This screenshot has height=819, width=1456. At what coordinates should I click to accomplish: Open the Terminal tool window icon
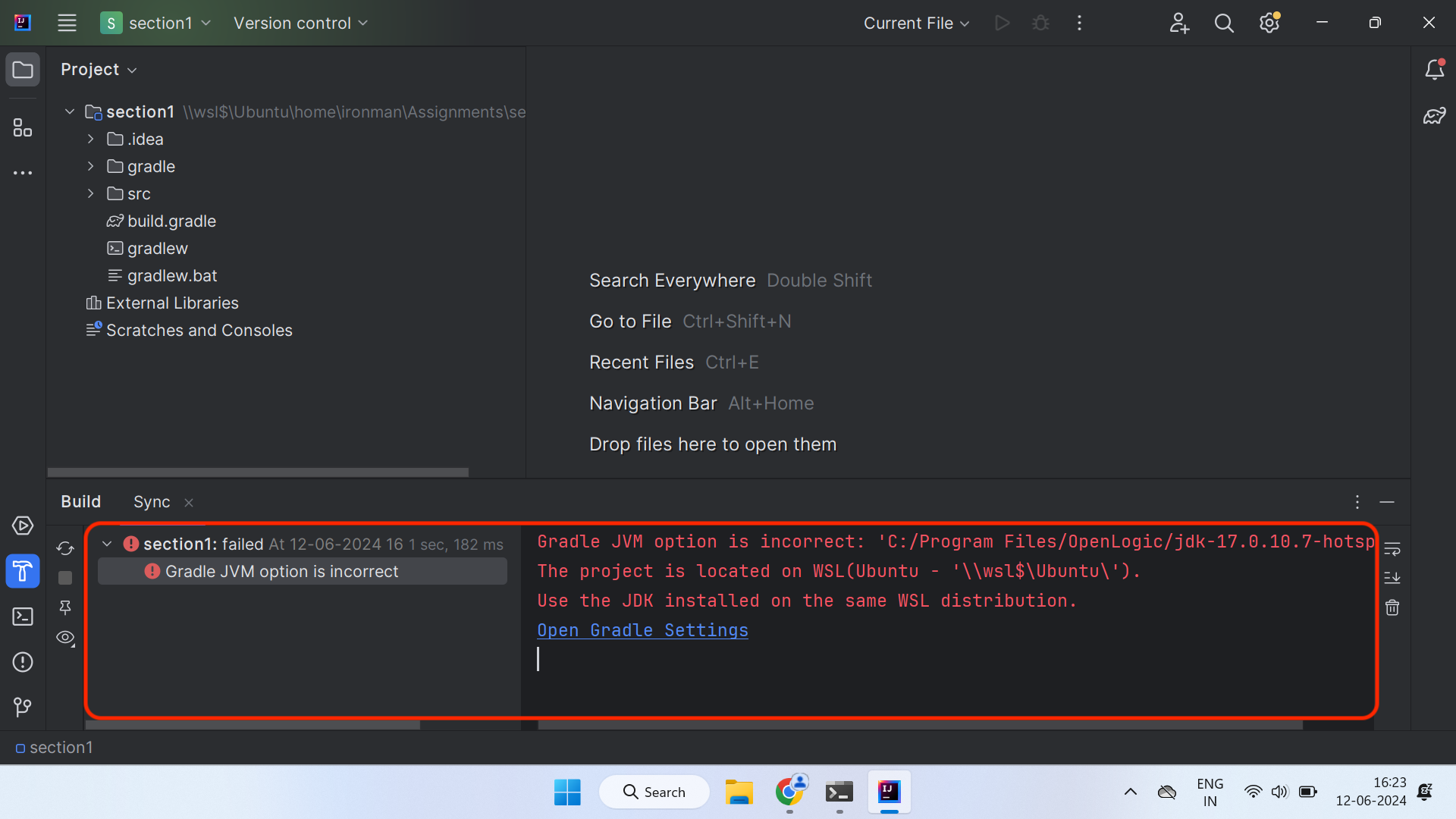(x=23, y=617)
